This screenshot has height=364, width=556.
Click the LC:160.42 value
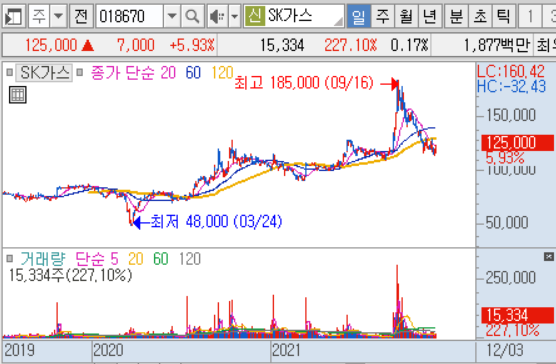[511, 72]
